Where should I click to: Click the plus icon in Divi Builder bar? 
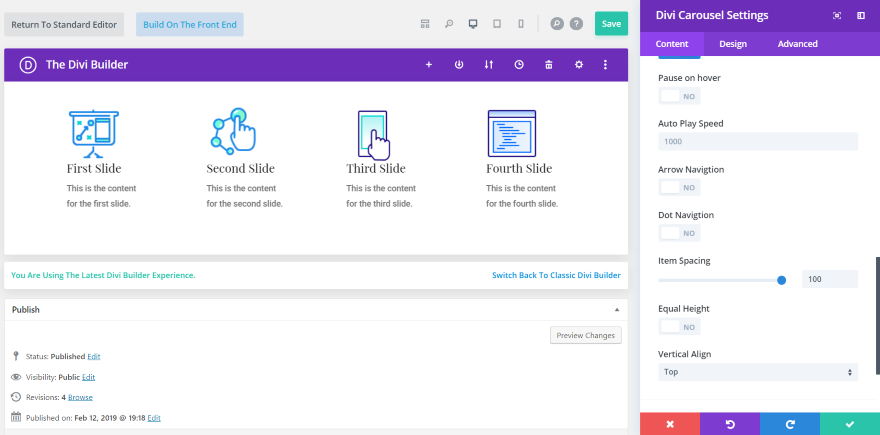pos(429,65)
